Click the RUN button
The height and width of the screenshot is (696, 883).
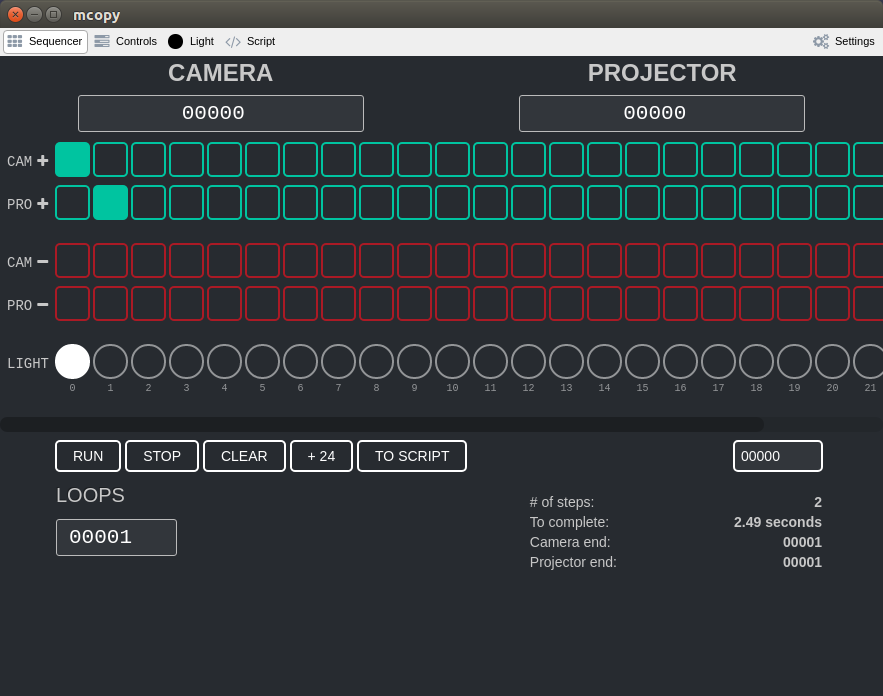[x=88, y=456]
